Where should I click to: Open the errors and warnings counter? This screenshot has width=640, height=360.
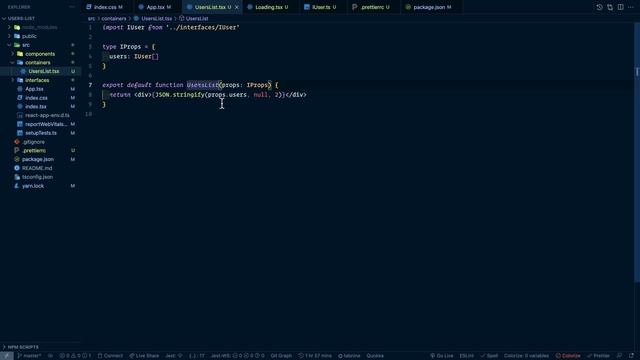click(76, 356)
